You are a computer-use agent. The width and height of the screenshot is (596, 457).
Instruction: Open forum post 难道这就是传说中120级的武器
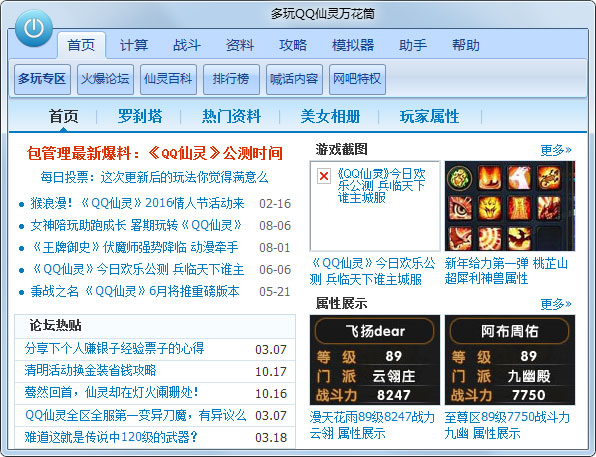[x=111, y=437]
